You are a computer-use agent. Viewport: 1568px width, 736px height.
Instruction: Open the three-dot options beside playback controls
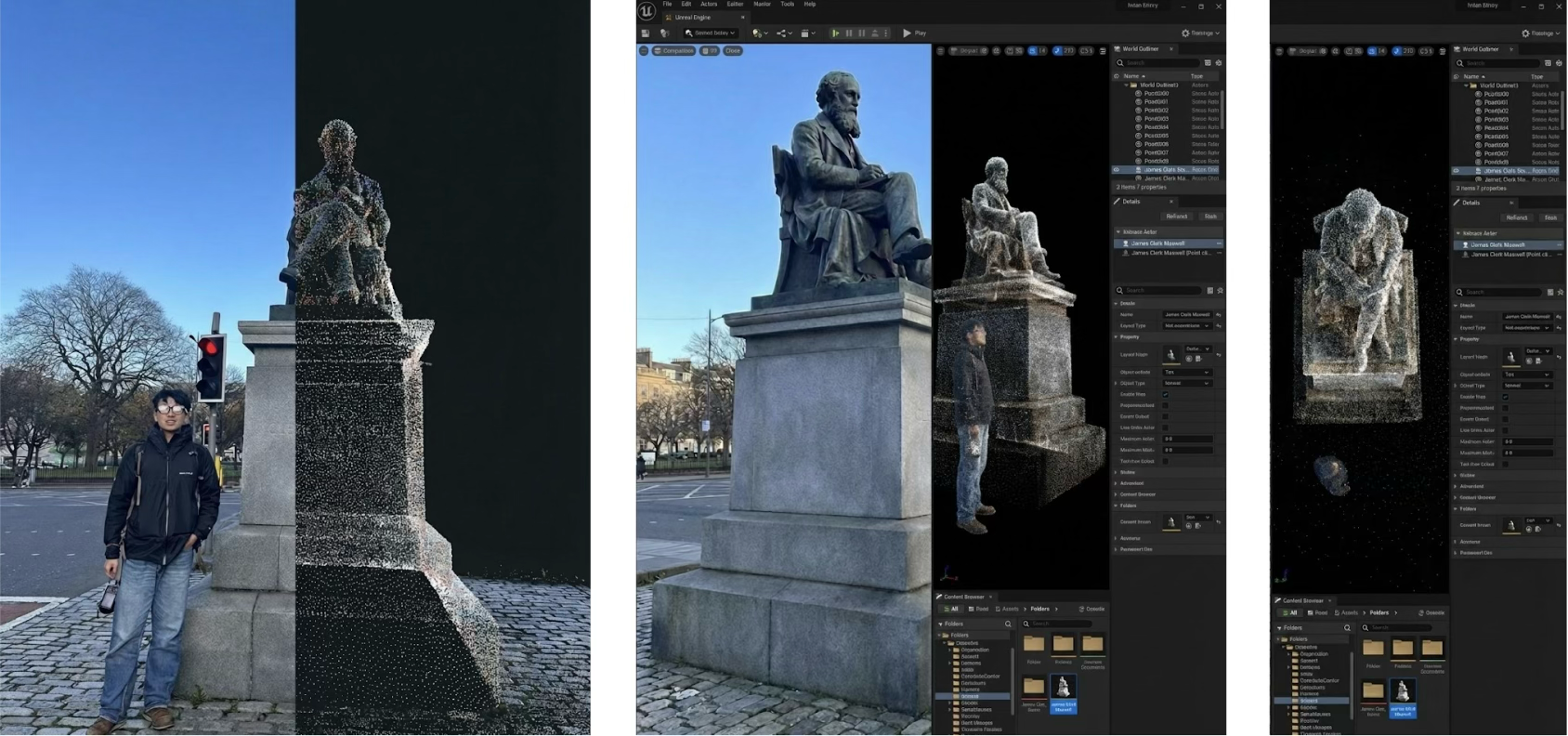tap(885, 33)
